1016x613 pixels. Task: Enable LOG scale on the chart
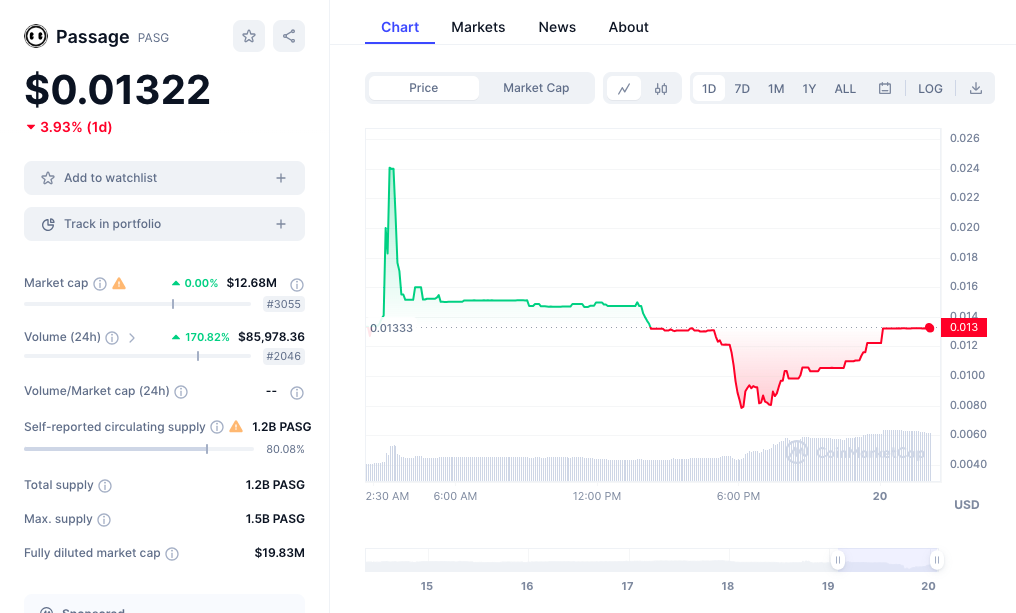point(930,88)
